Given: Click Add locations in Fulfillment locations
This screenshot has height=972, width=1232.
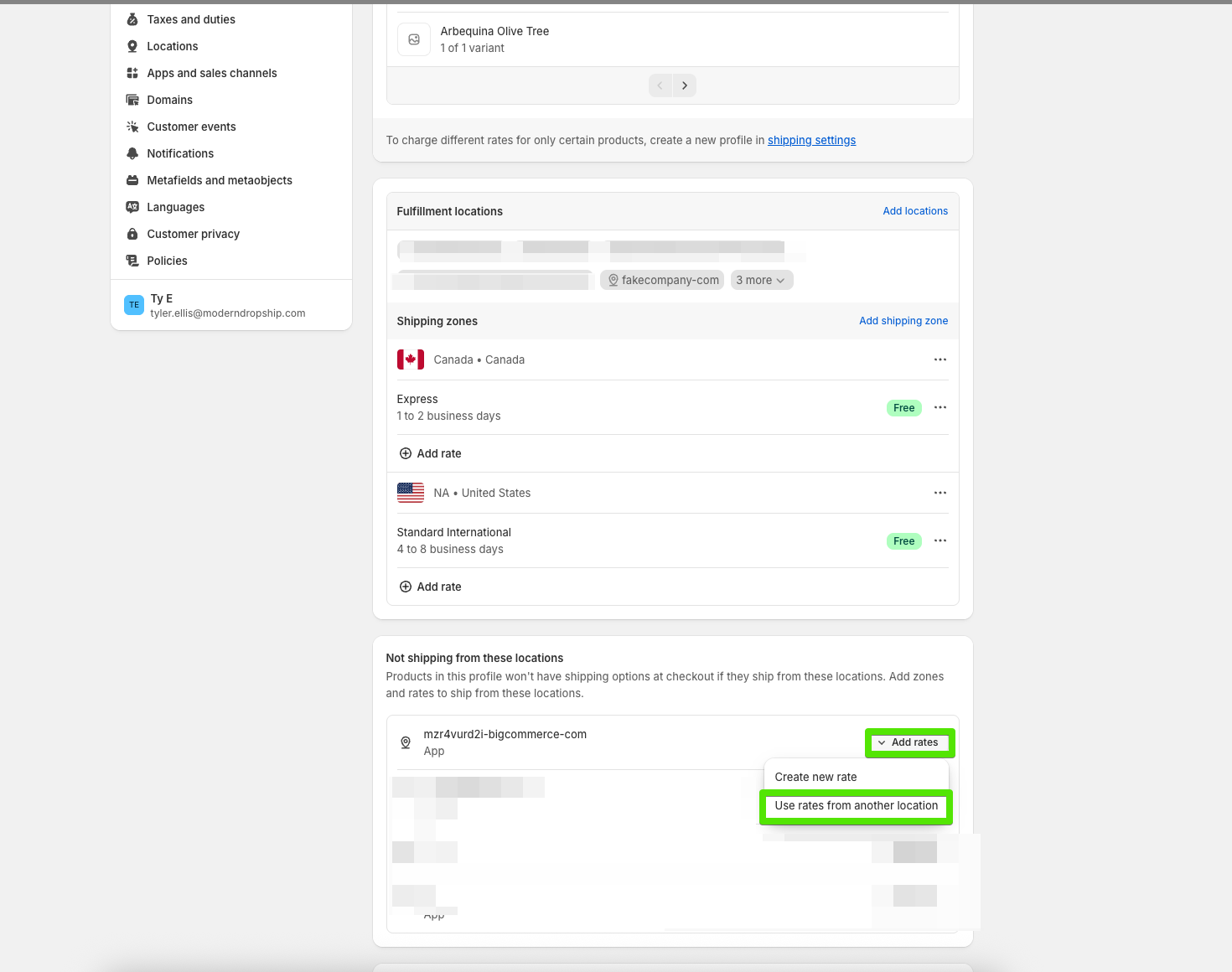Looking at the screenshot, I should click(915, 211).
